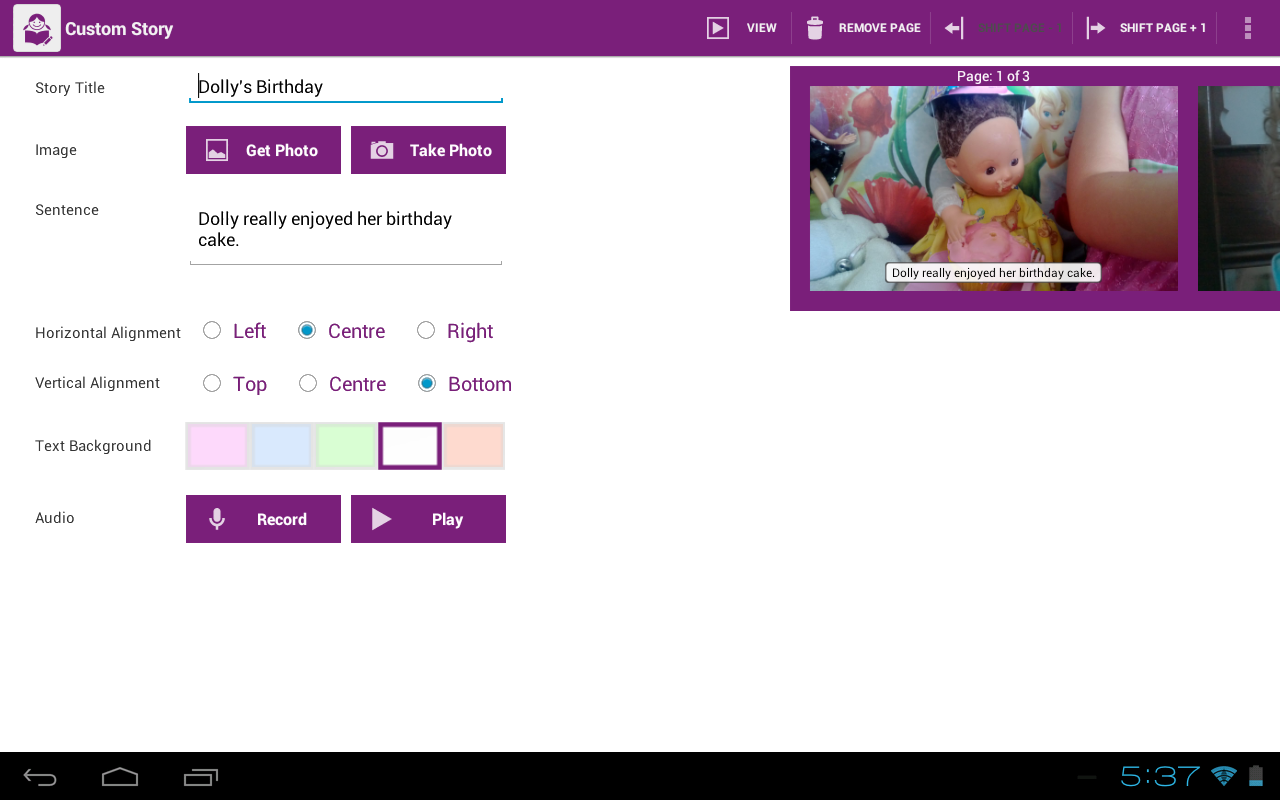Screen dimensions: 1280x800
Task: Select the partially visible next page thumbnail
Action: click(1239, 188)
